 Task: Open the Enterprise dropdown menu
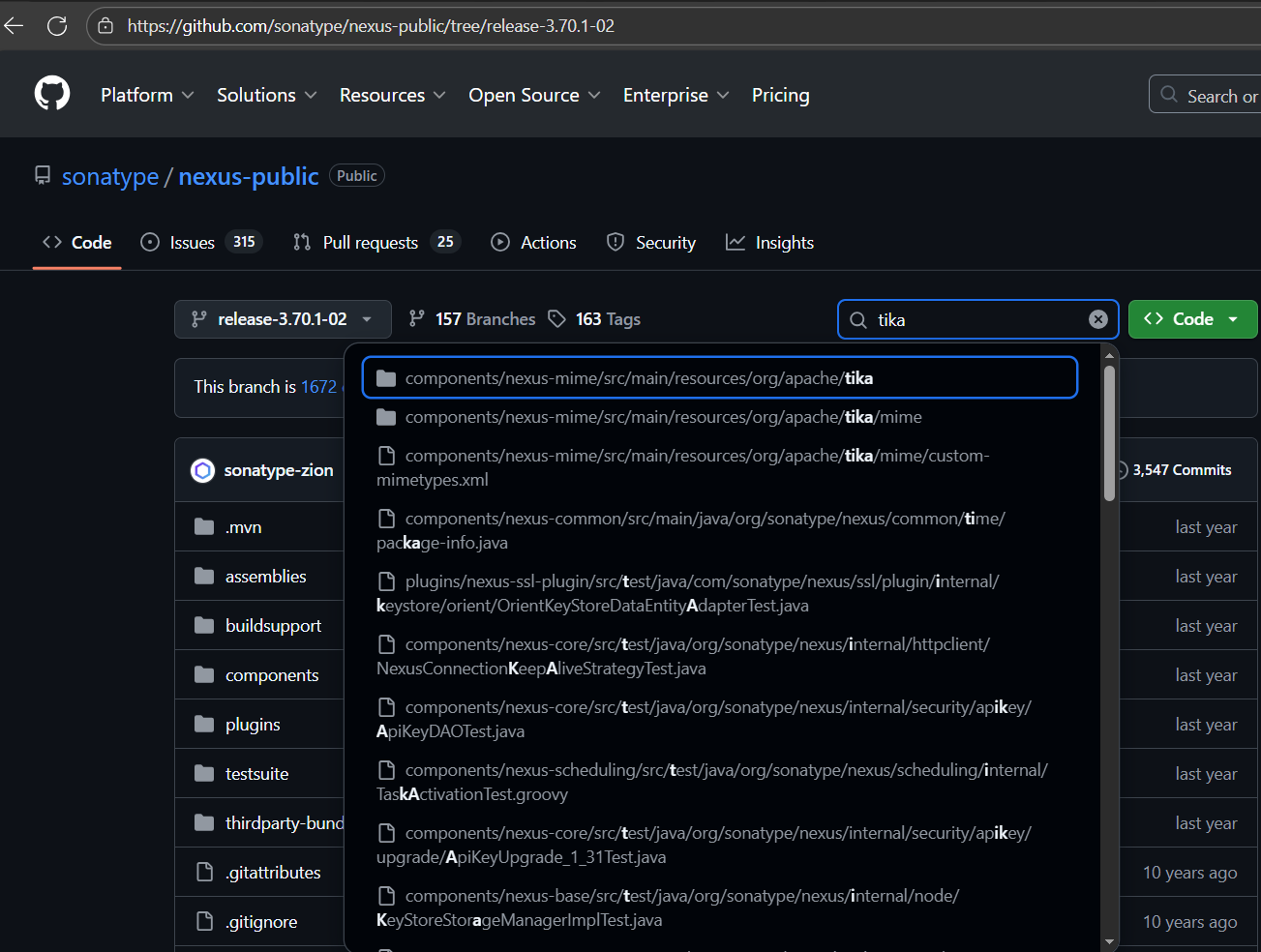click(676, 95)
